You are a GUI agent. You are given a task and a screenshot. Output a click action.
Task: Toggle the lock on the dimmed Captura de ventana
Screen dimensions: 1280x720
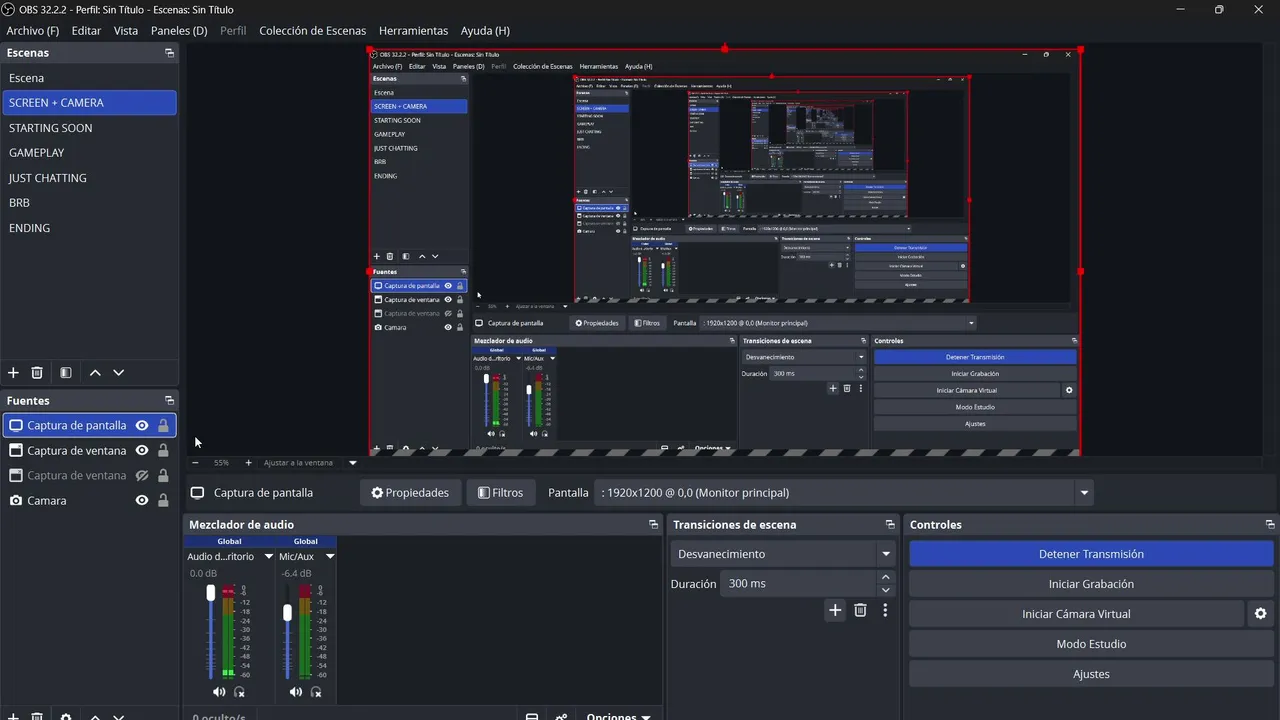coord(163,476)
